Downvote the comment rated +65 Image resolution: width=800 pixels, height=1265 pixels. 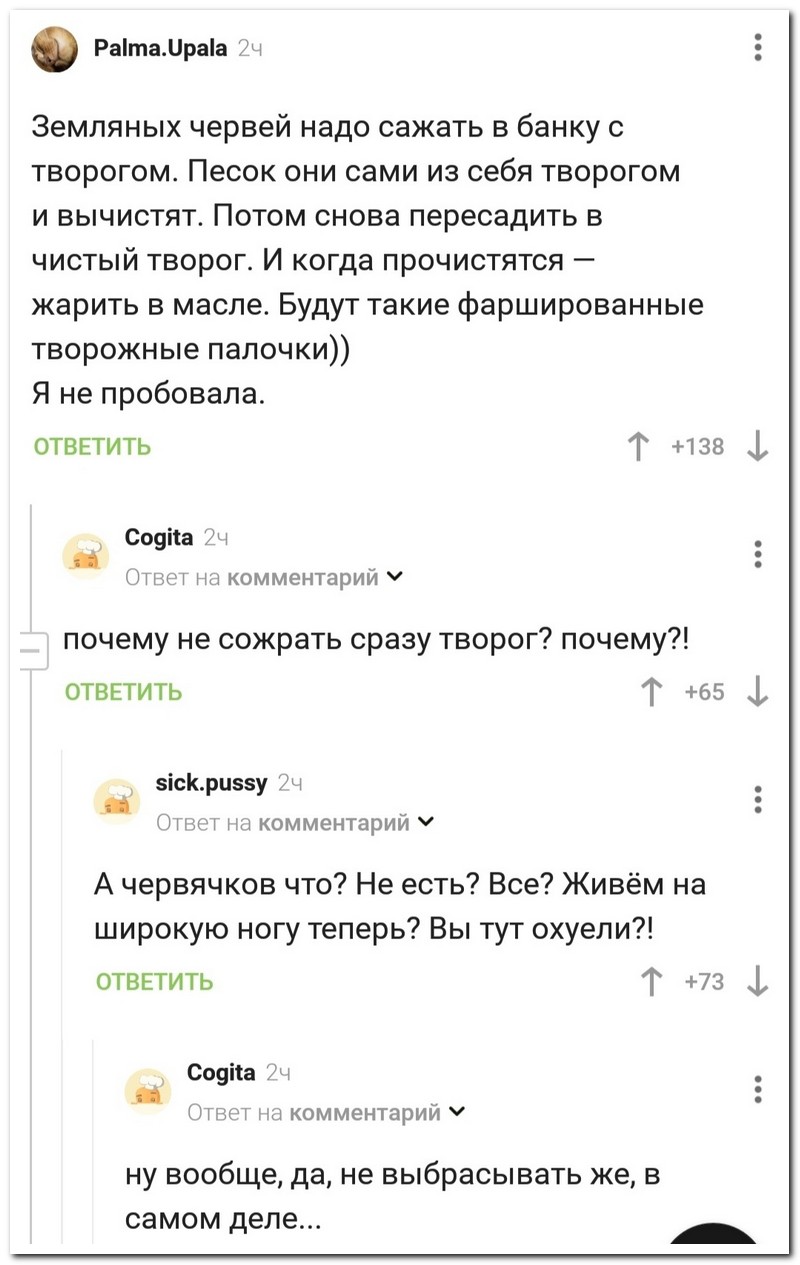click(758, 691)
